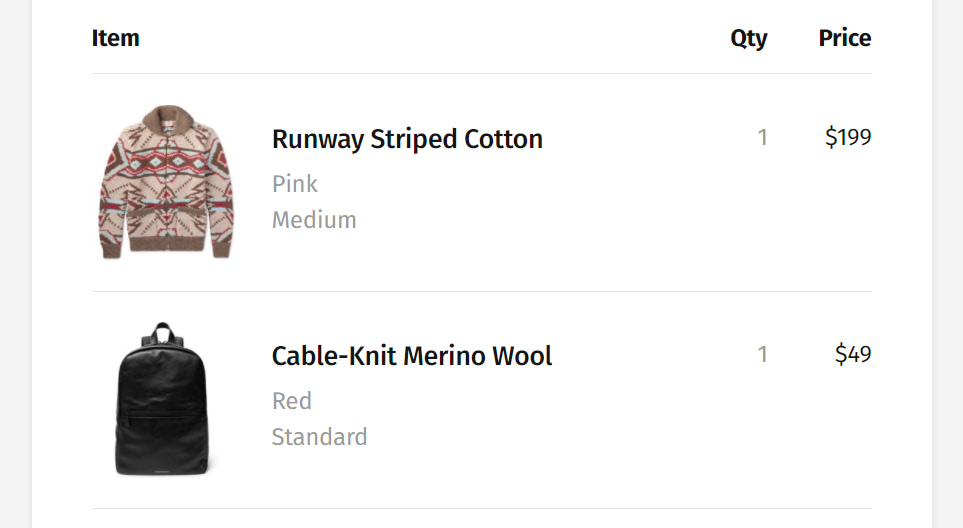Select the Standard size label
This screenshot has width=963, height=528.
tap(319, 437)
